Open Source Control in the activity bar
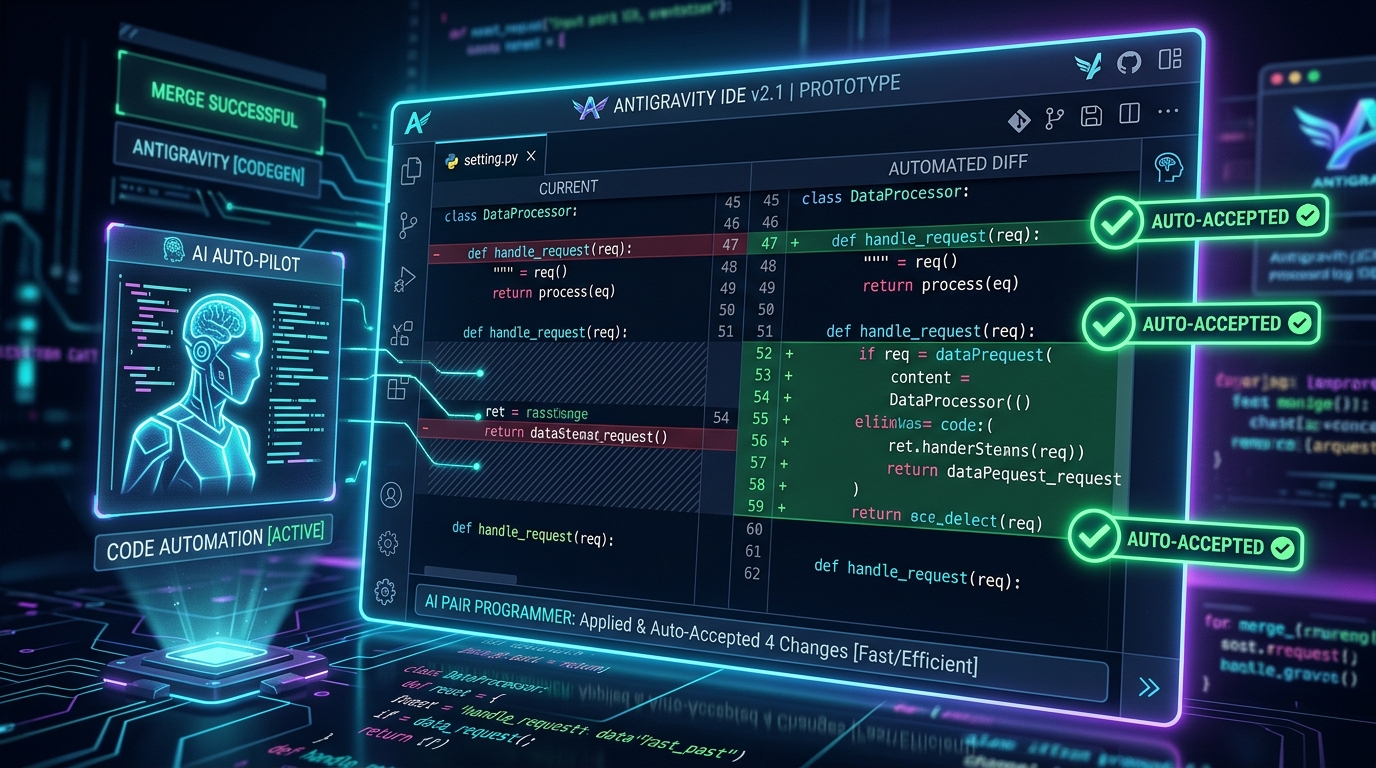Screen dimensions: 1376x768 tap(408, 225)
